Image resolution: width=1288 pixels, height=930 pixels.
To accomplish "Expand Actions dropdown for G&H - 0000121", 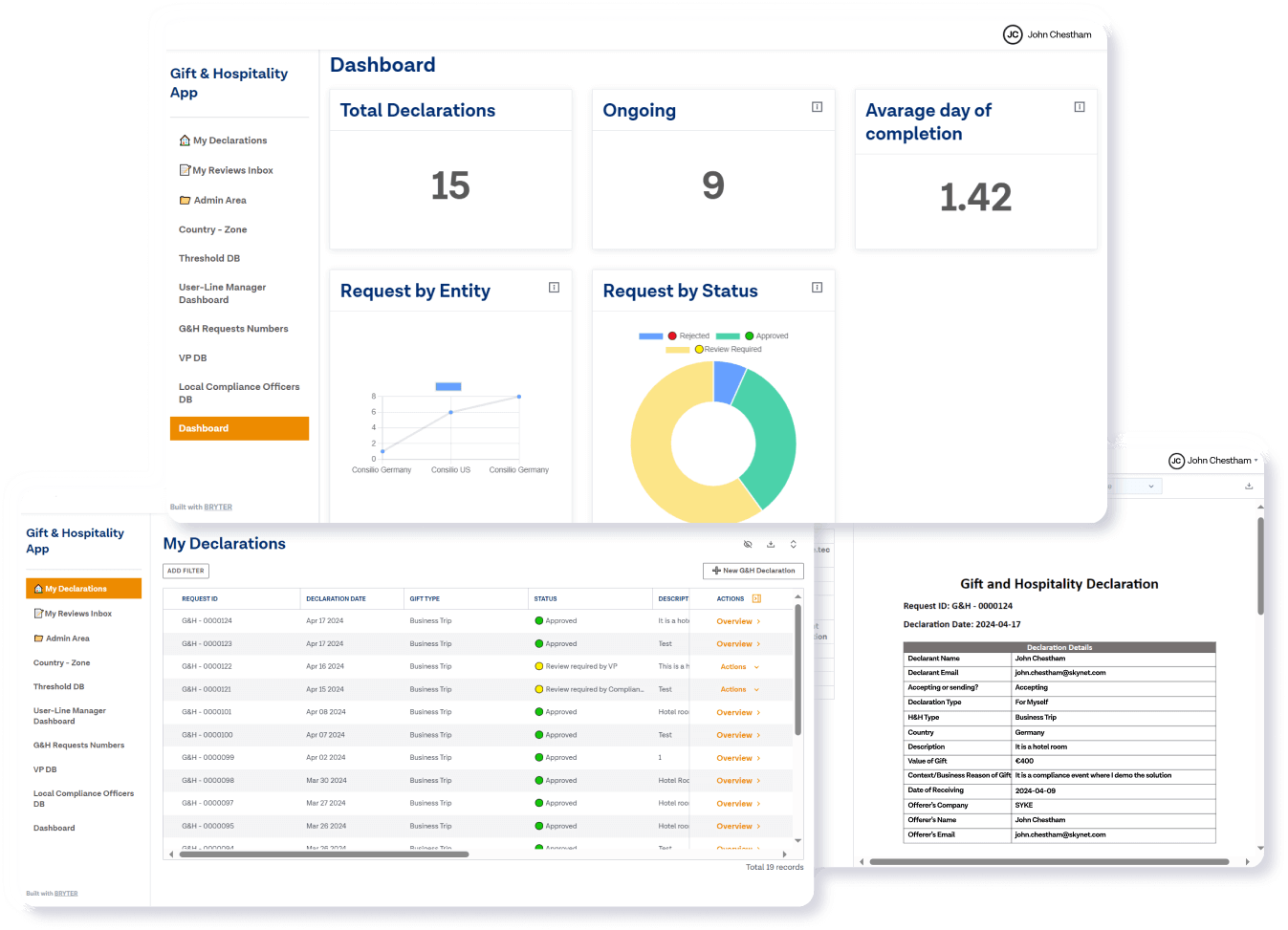I will point(739,689).
